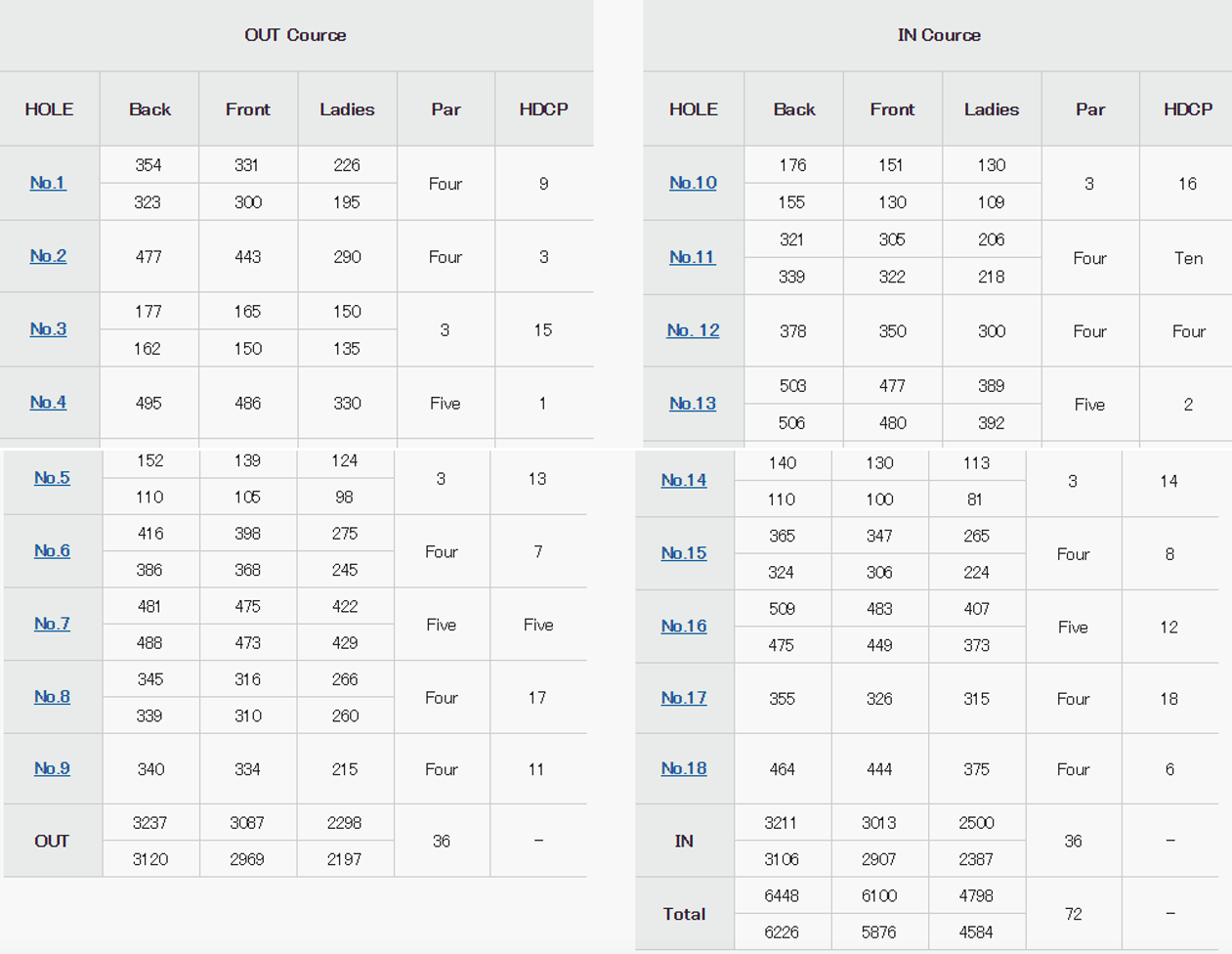Image resolution: width=1232 pixels, height=954 pixels.
Task: Click HDCP header in IN table
Action: (1188, 109)
